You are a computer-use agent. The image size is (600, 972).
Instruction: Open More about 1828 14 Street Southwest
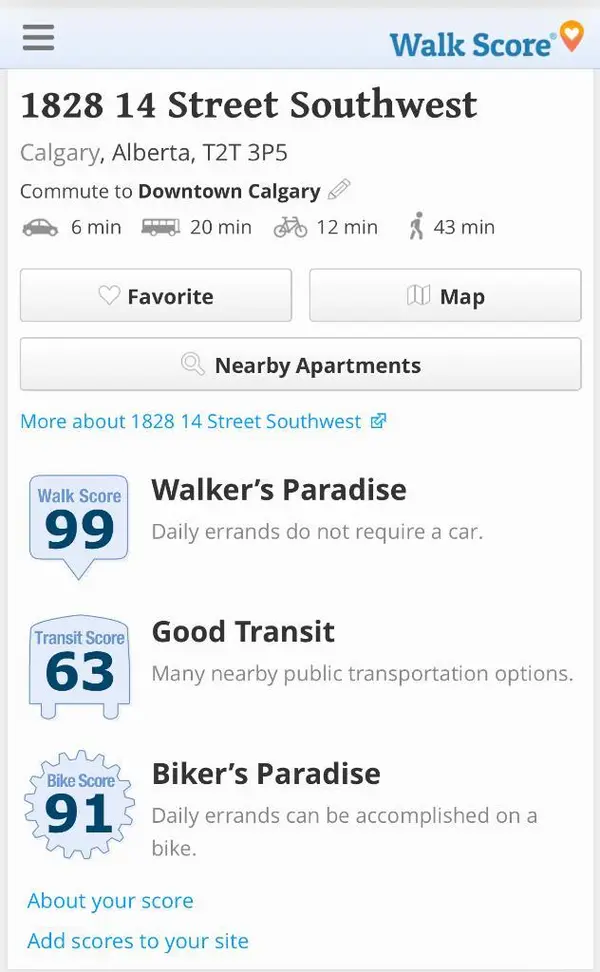(x=190, y=421)
